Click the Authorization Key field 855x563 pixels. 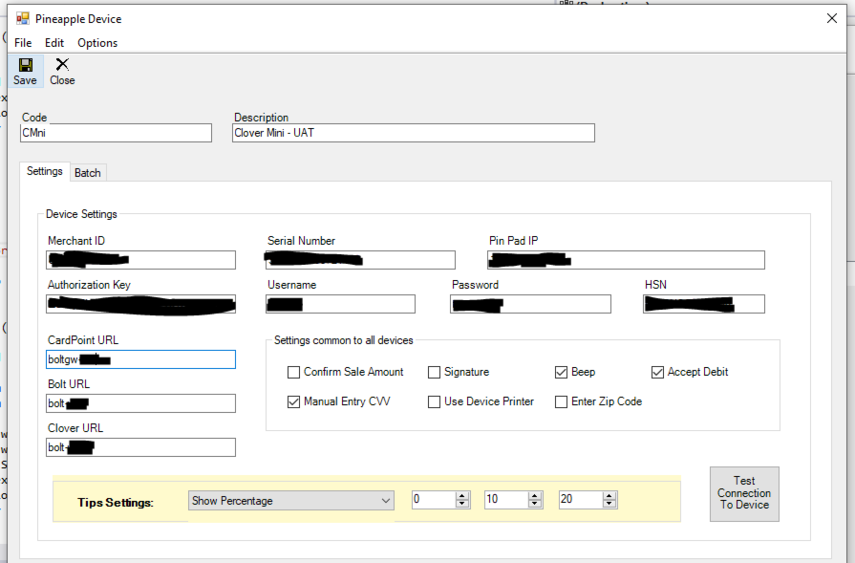(x=141, y=304)
